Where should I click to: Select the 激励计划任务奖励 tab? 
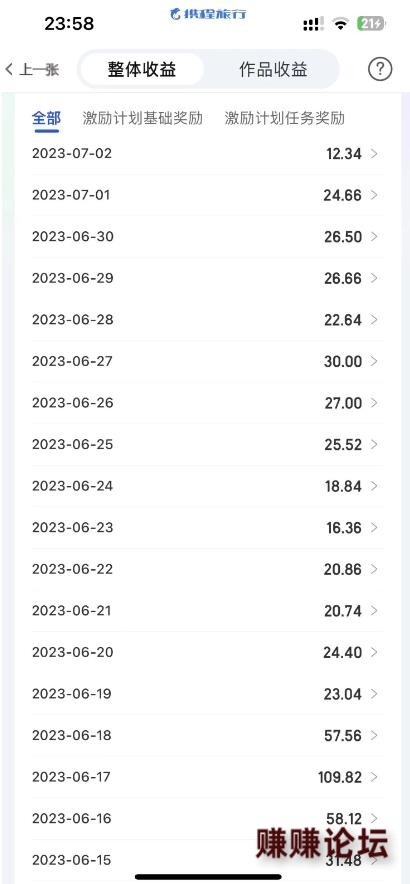click(x=284, y=118)
